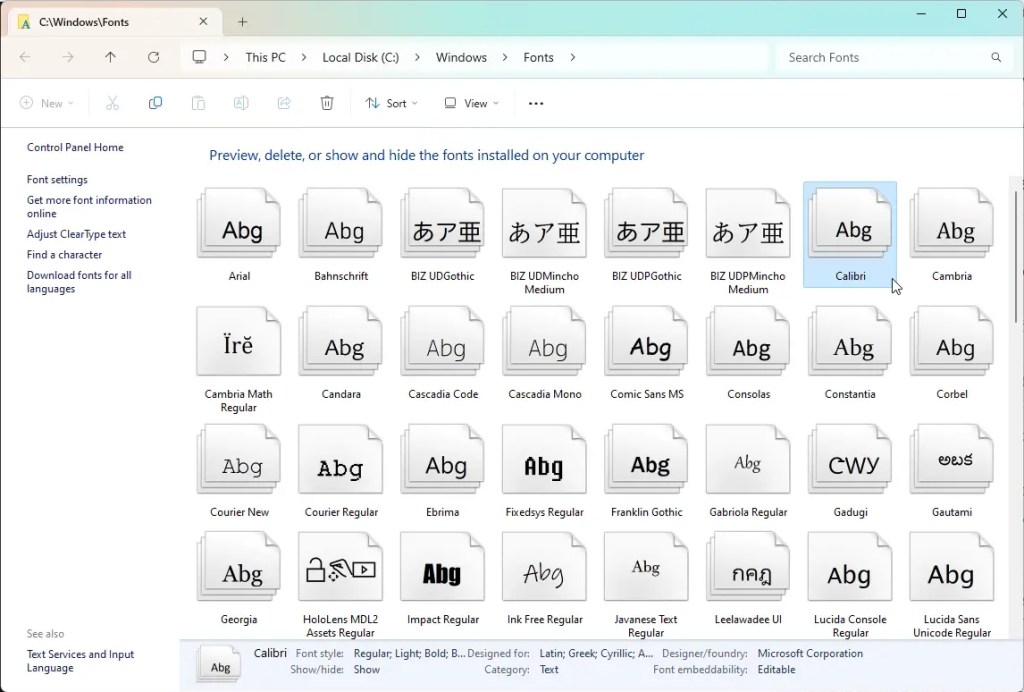Screen dimensions: 1024x692
Task: Expand the chevron after This PC
Action: click(x=304, y=57)
